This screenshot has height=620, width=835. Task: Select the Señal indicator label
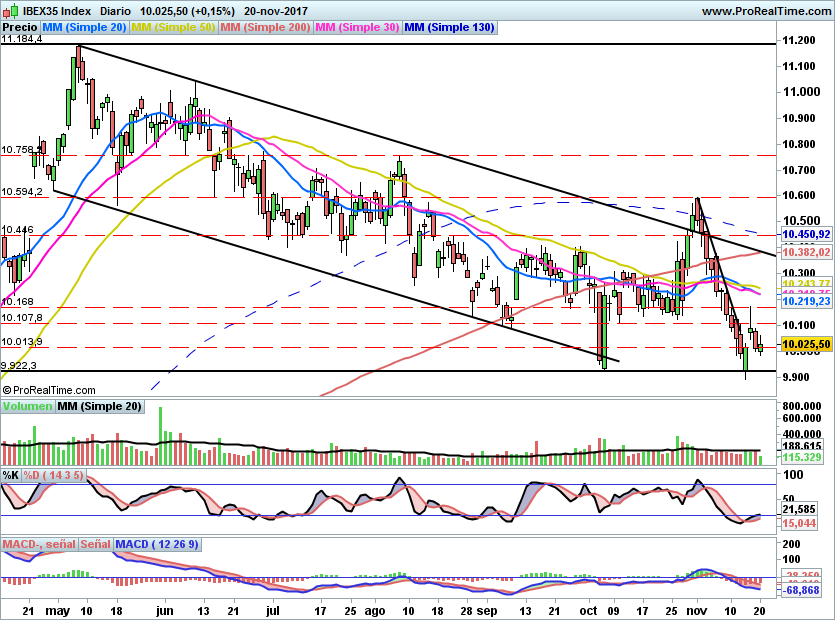[95, 544]
